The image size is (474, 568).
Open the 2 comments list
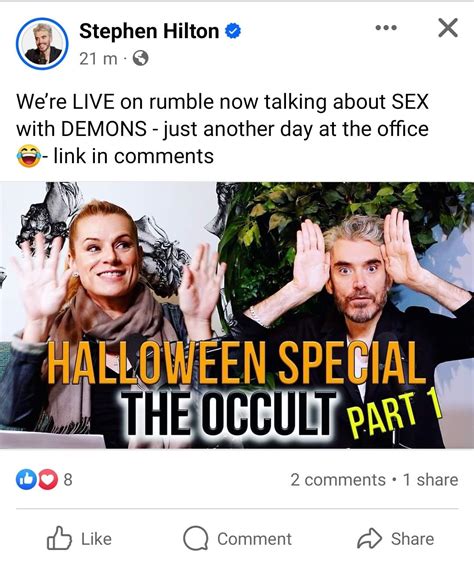click(338, 480)
